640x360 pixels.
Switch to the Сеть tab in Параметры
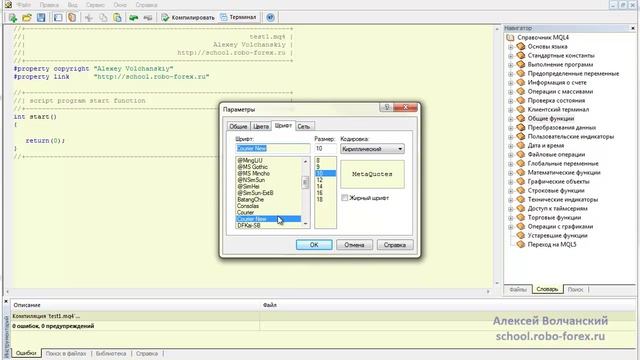click(x=304, y=127)
